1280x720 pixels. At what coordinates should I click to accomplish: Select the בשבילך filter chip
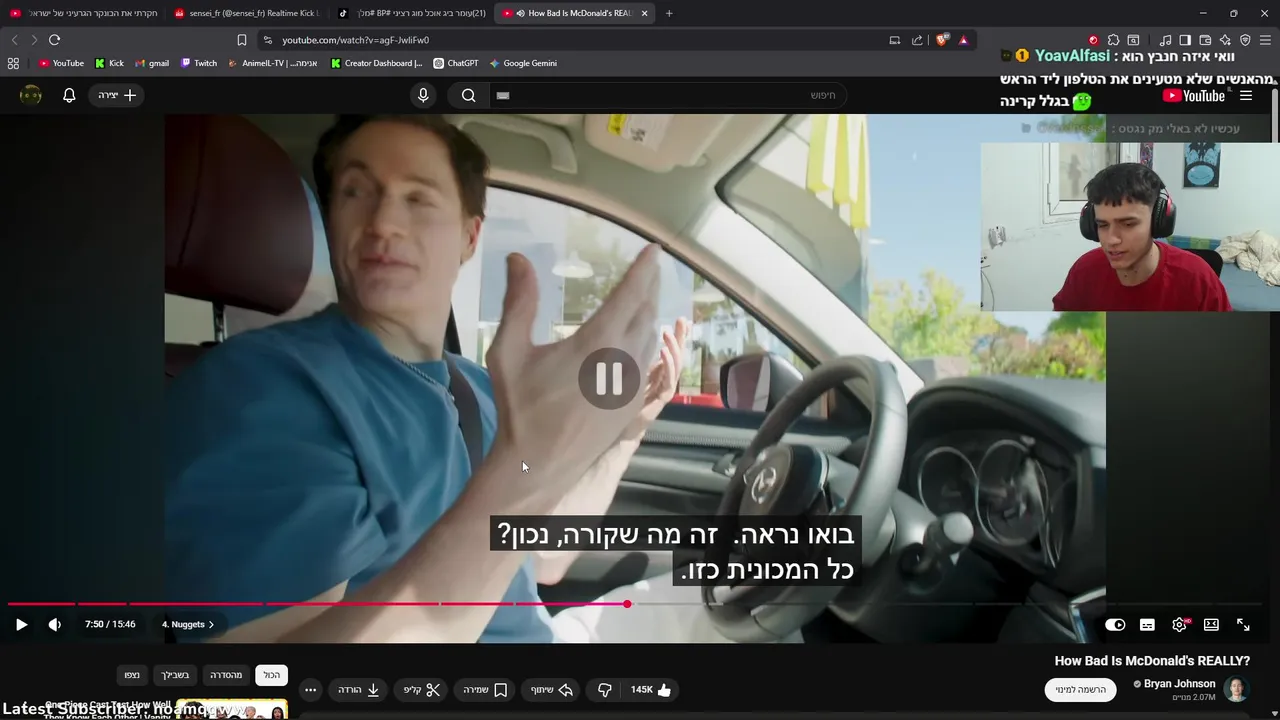(175, 675)
